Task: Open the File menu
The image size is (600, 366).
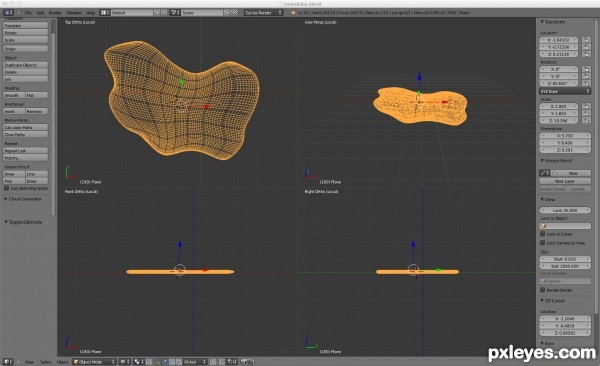Action: click(28, 13)
